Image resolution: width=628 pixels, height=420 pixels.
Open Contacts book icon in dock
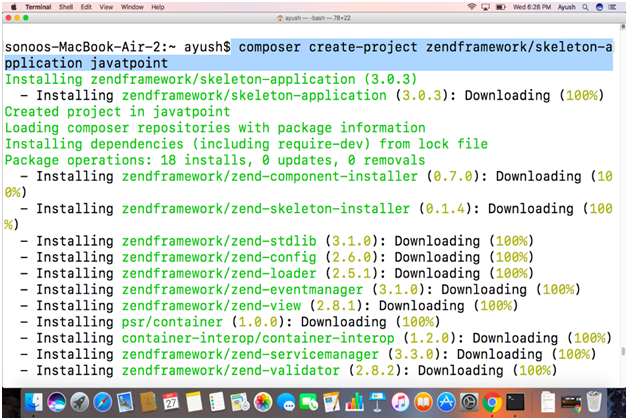pos(148,402)
